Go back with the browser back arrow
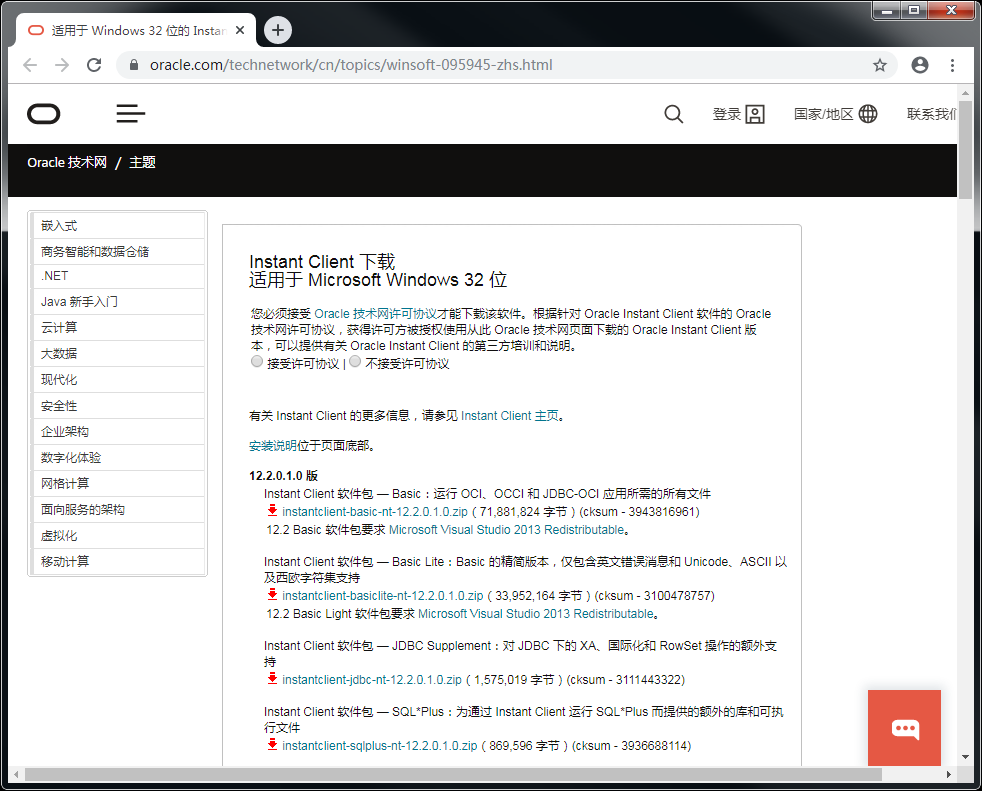This screenshot has height=791, width=982. [29, 65]
